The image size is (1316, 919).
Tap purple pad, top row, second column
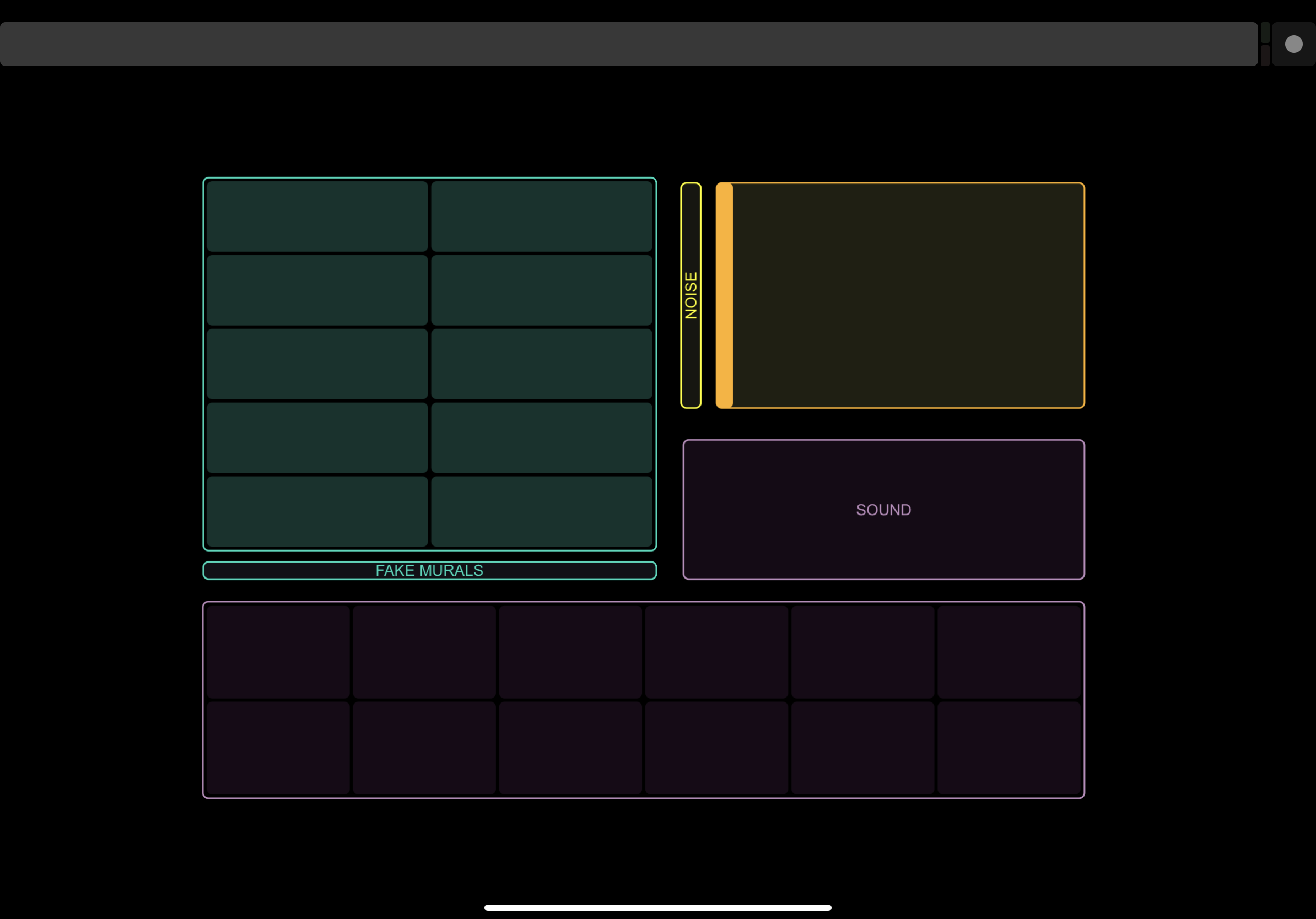[x=424, y=652]
